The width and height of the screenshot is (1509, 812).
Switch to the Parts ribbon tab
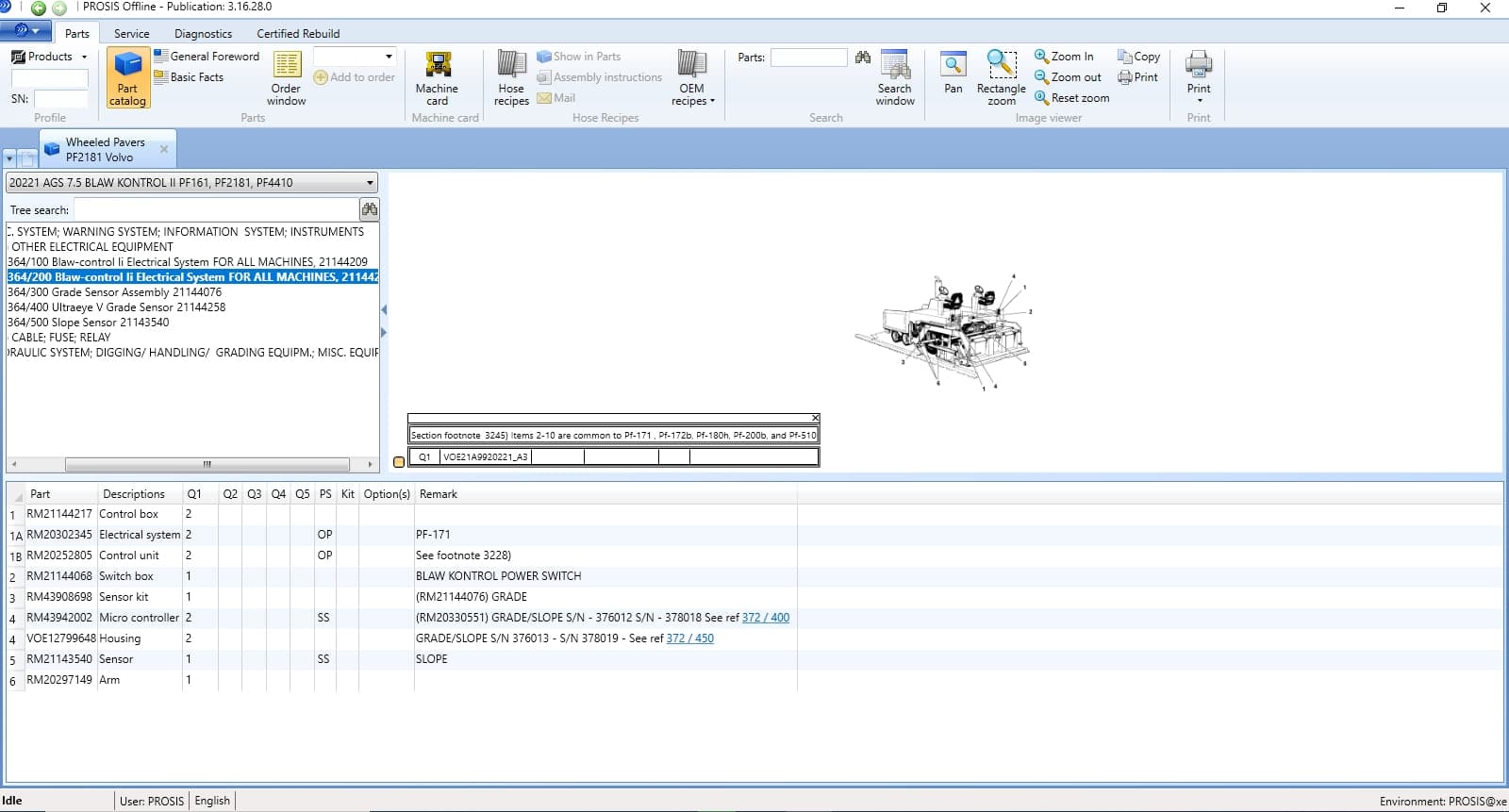(x=77, y=33)
